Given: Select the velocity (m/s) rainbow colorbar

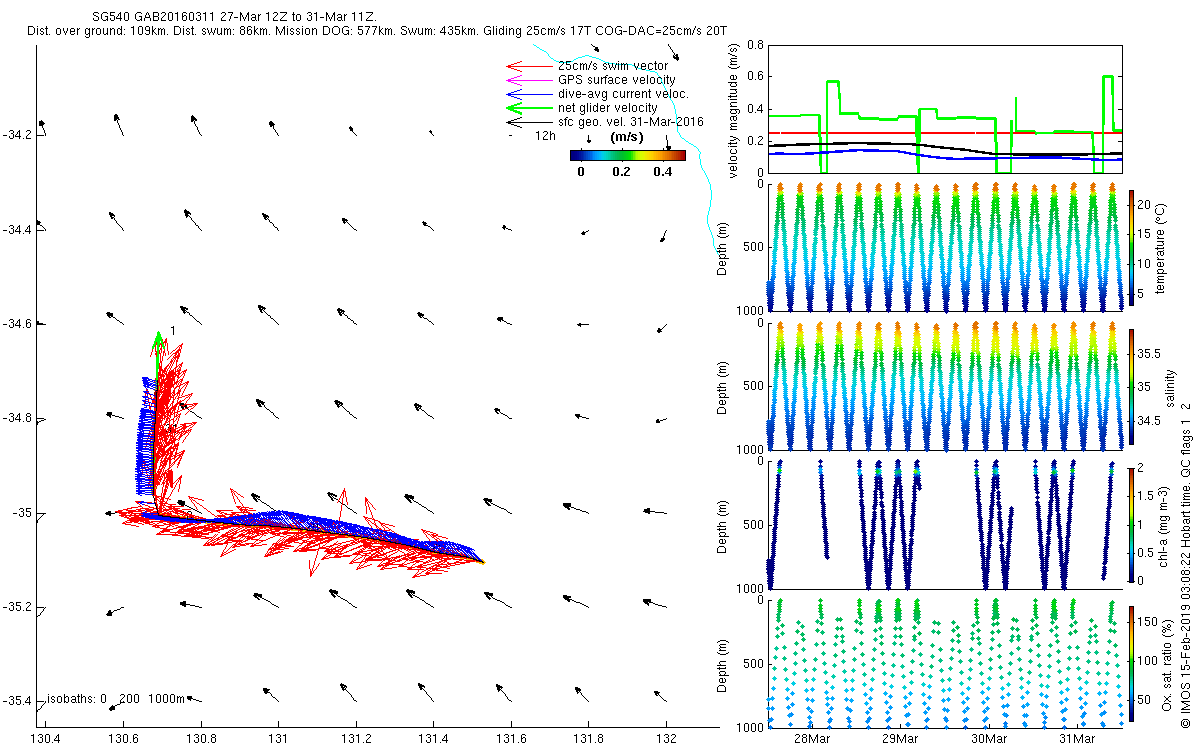Looking at the screenshot, I should [x=628, y=155].
